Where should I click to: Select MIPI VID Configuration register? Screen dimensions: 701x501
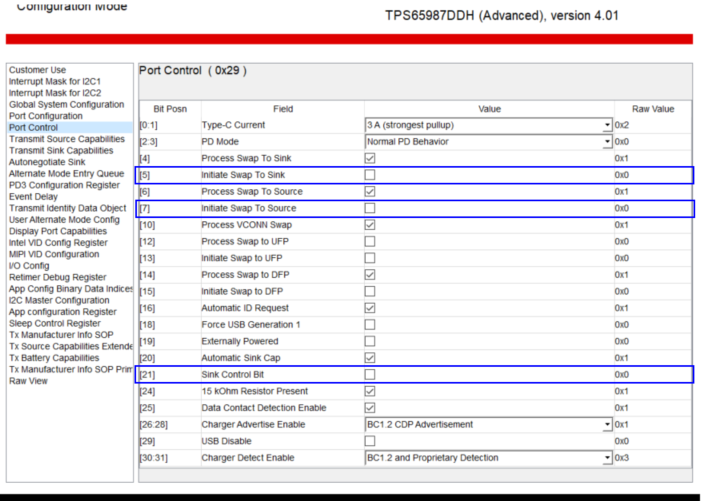[x=54, y=254]
